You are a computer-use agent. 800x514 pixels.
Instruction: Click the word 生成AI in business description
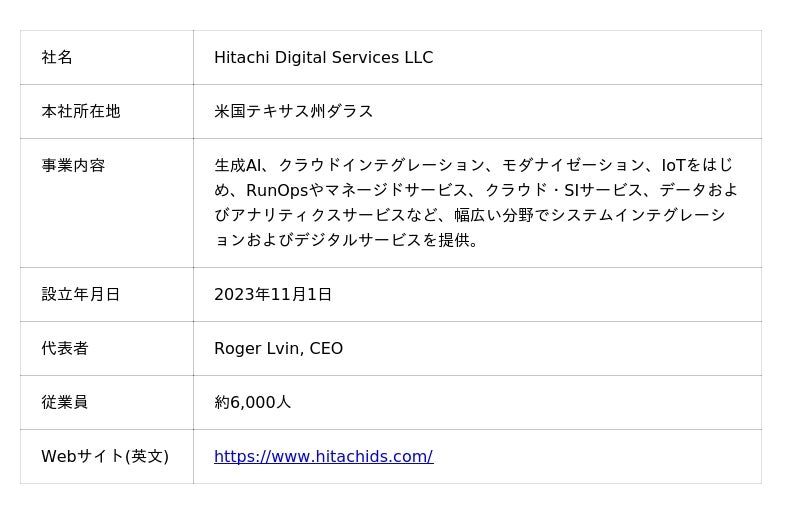[238, 166]
